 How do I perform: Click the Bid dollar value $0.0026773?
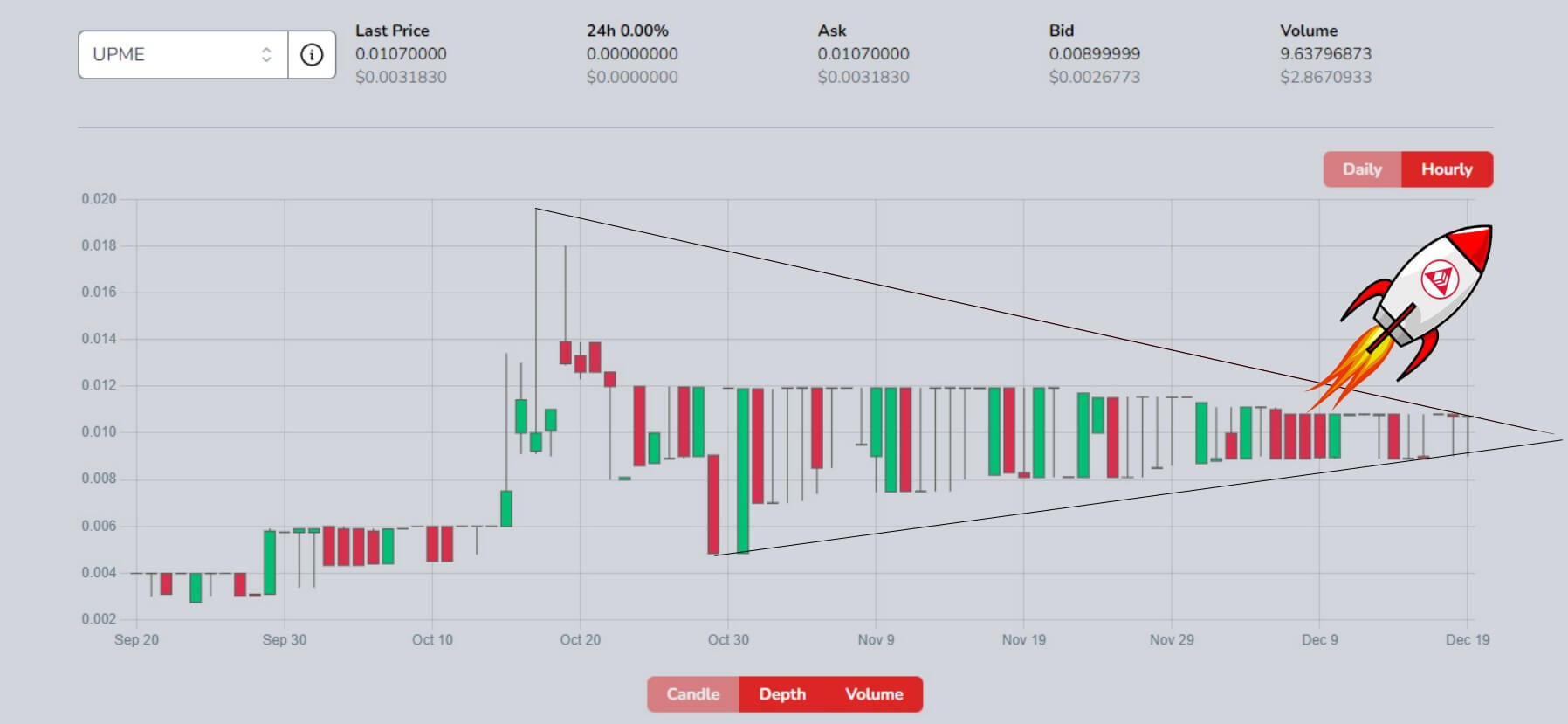(x=1095, y=77)
